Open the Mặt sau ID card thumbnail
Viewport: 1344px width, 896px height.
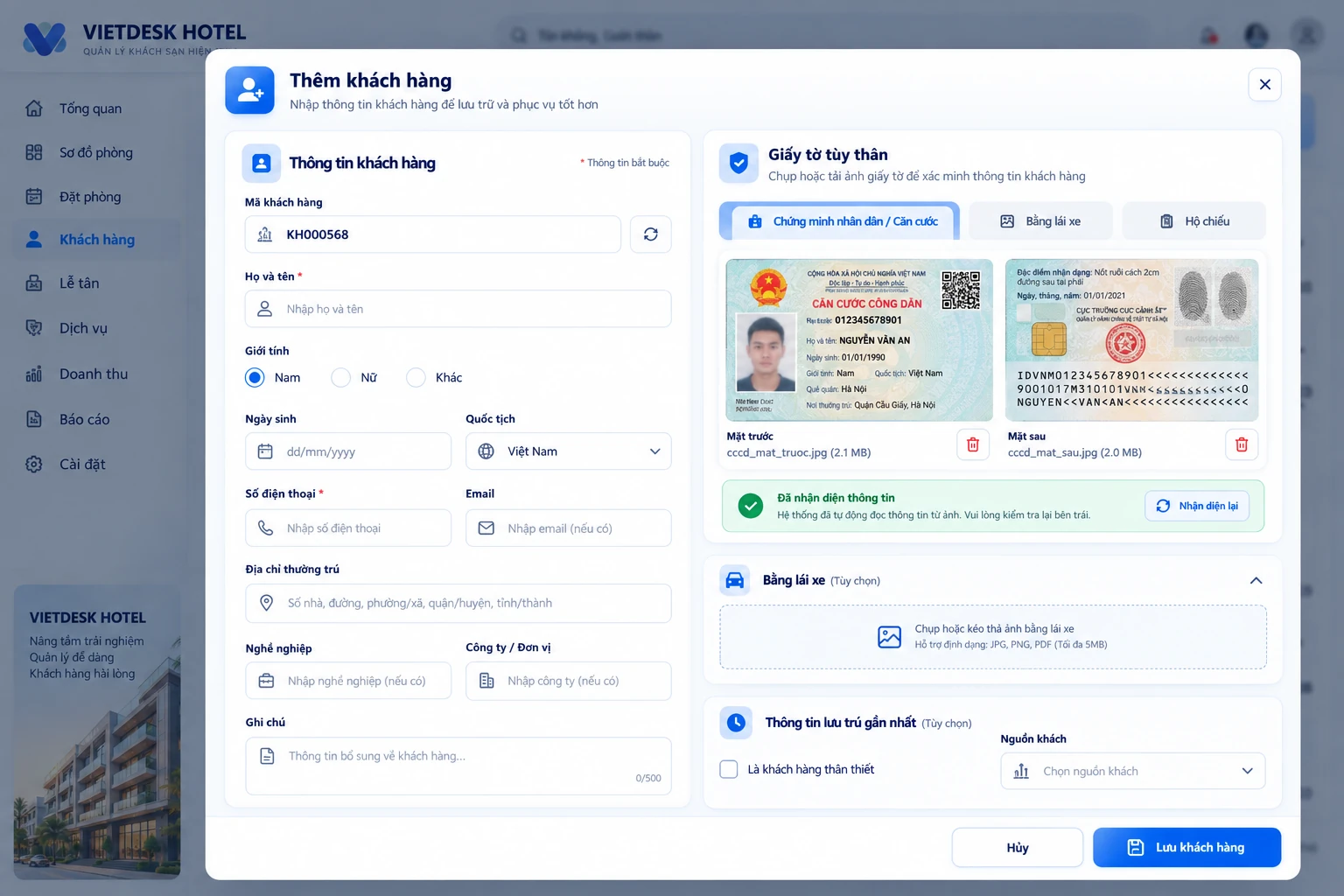(x=1131, y=340)
